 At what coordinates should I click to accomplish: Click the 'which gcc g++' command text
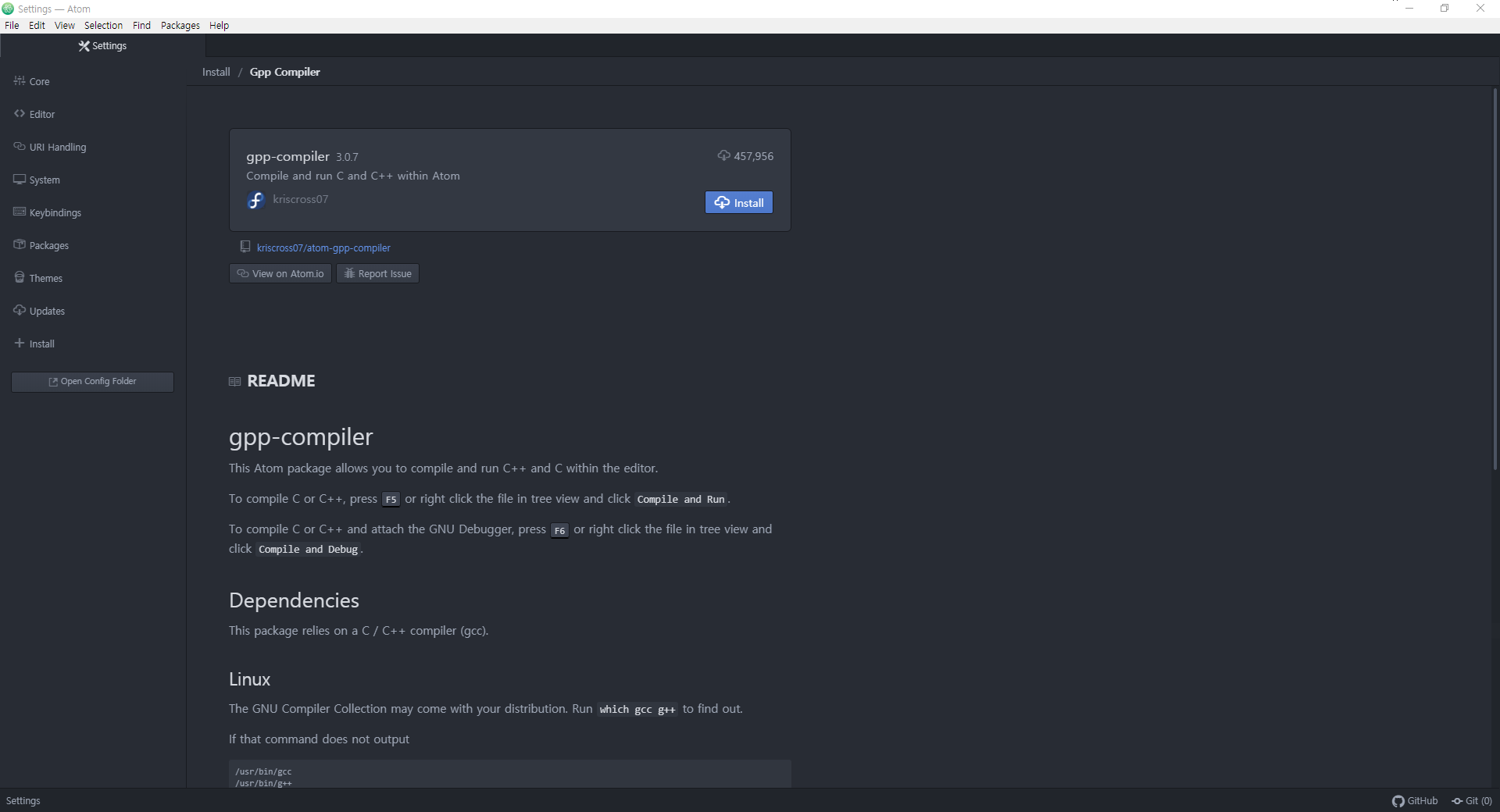coord(637,710)
